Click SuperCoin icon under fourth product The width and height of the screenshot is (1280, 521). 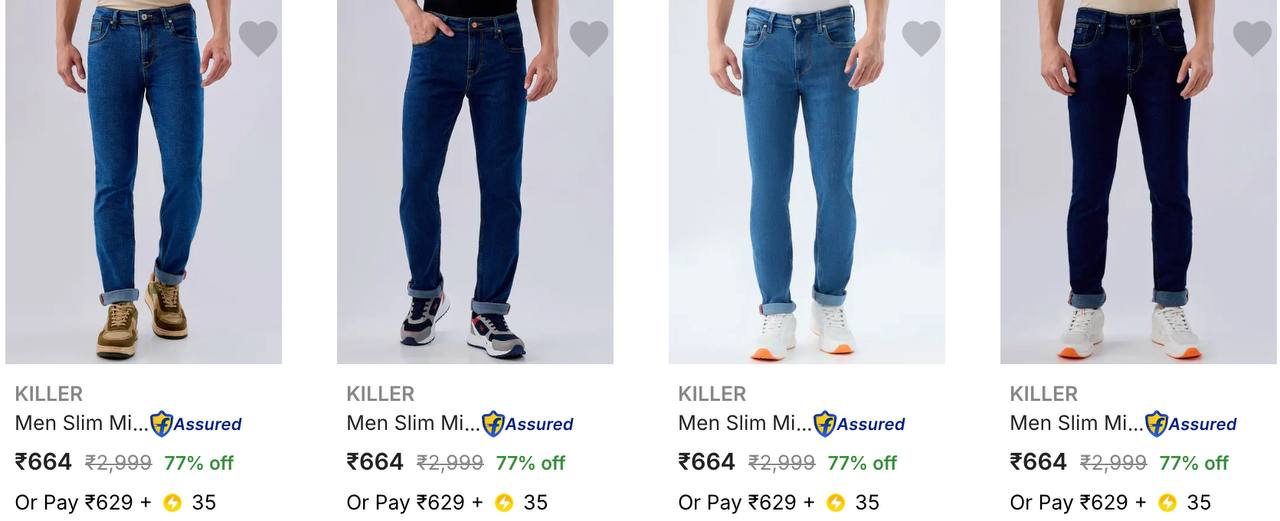[x=1167, y=502]
